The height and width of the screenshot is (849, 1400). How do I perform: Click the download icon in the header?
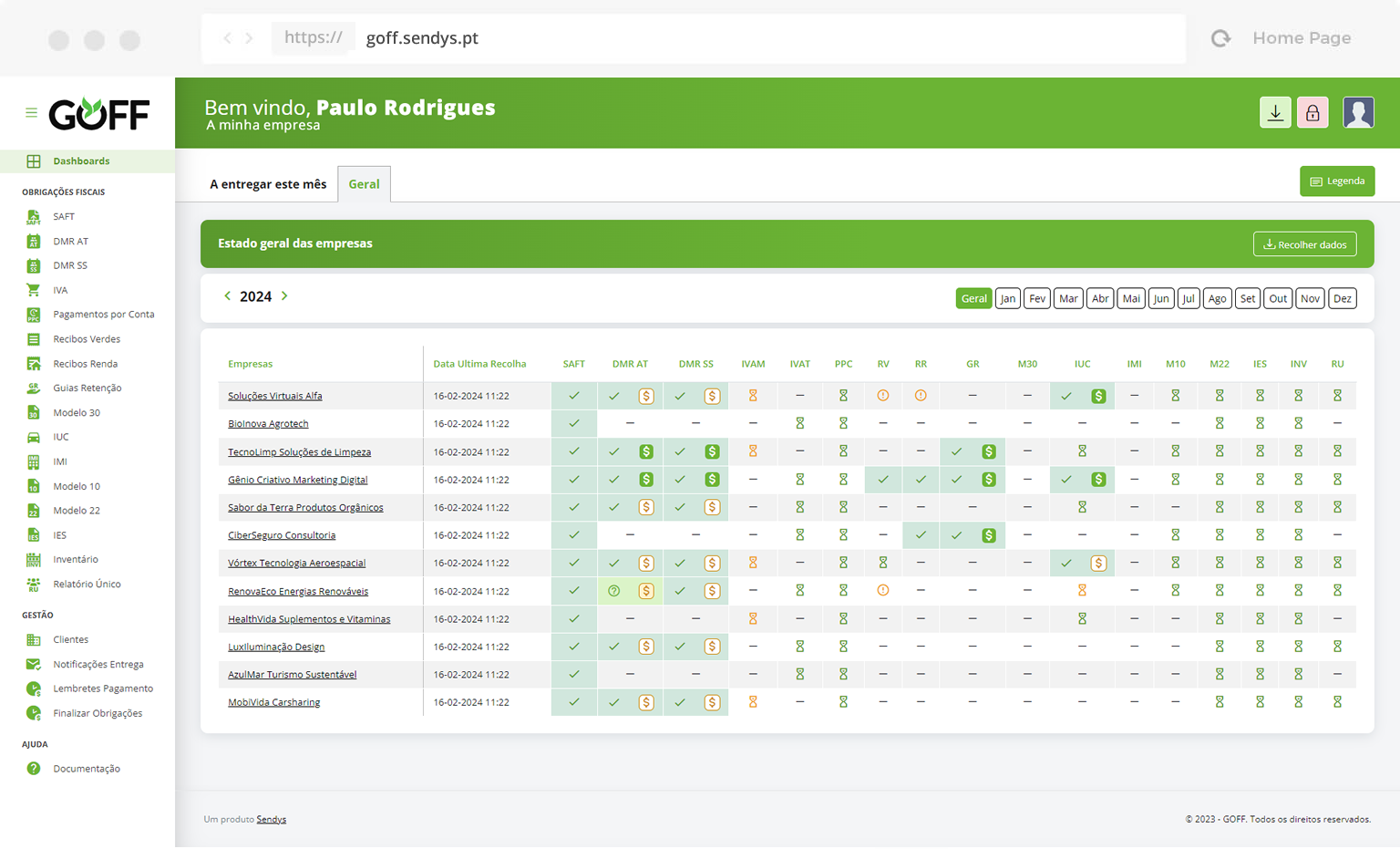1275,112
